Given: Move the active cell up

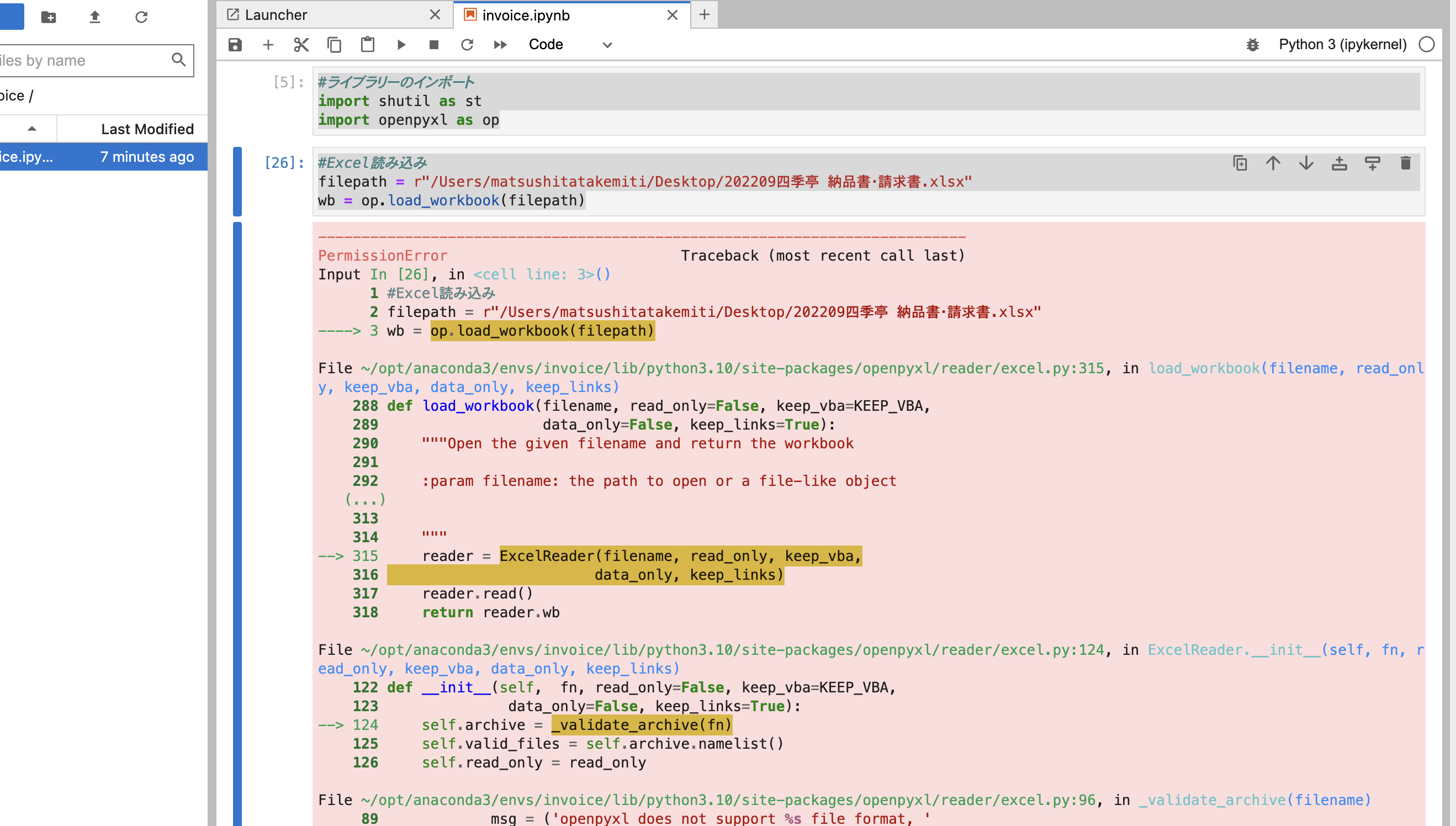Looking at the screenshot, I should pyautogui.click(x=1273, y=163).
